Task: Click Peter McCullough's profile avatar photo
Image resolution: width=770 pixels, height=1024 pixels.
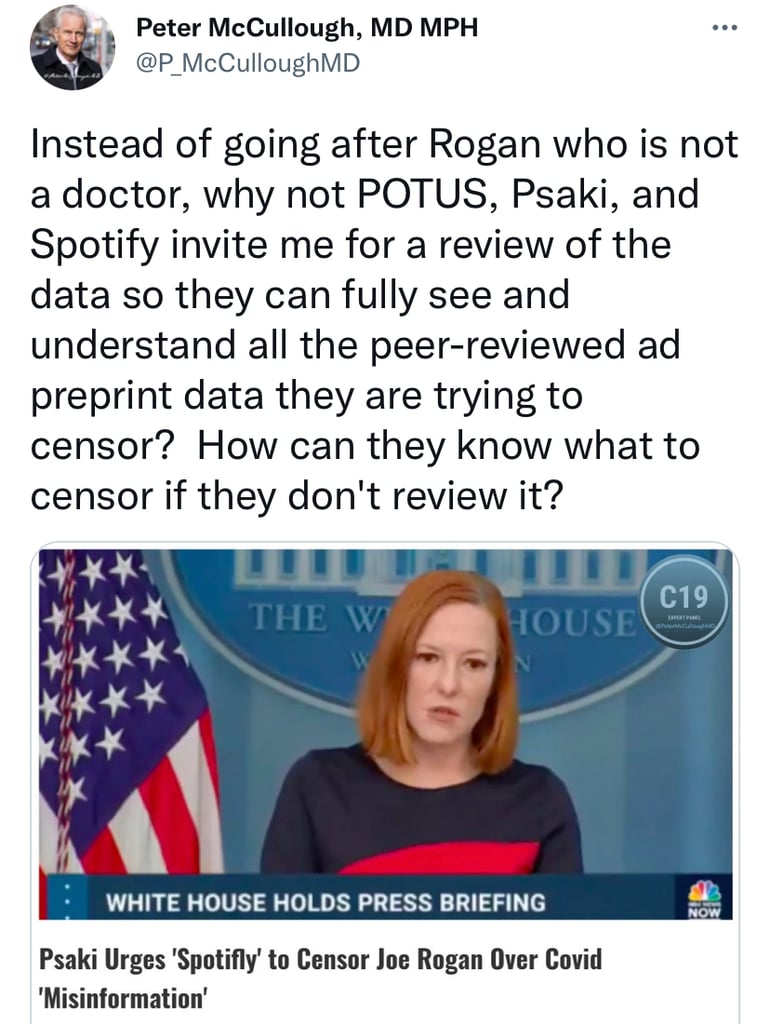Action: pos(72,48)
